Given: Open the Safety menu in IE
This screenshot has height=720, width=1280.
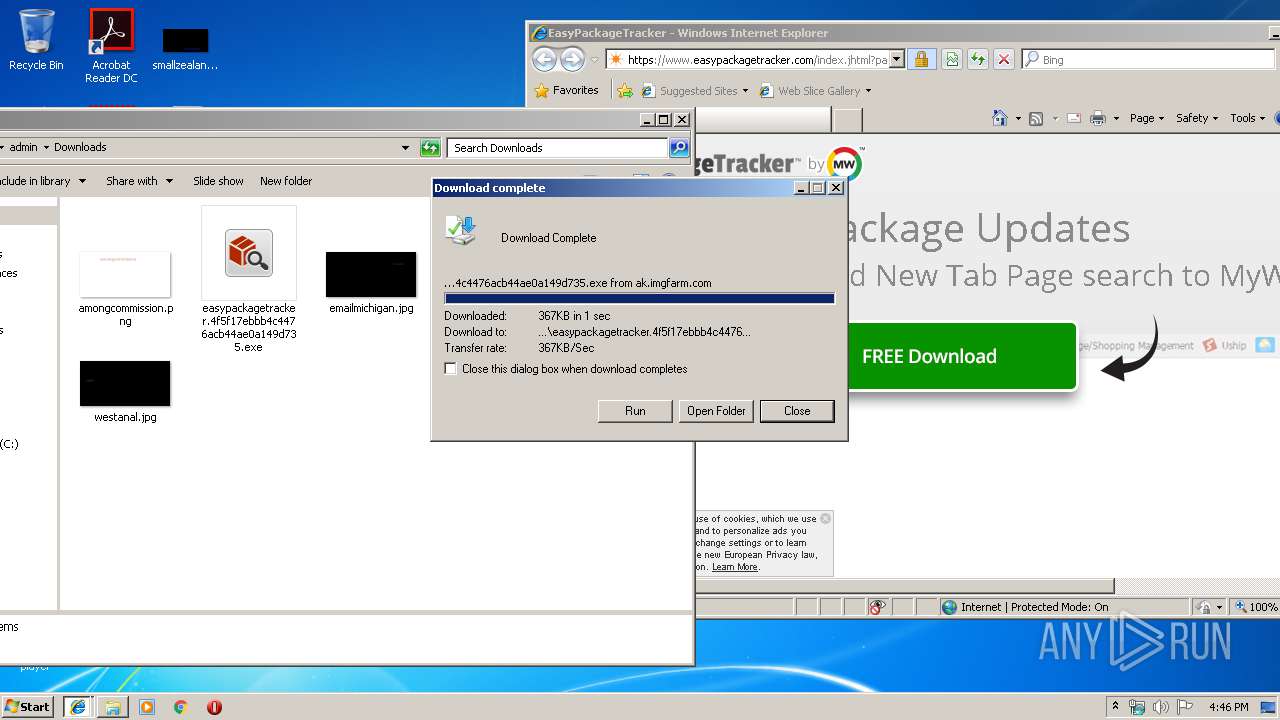Looking at the screenshot, I should pyautogui.click(x=1197, y=118).
